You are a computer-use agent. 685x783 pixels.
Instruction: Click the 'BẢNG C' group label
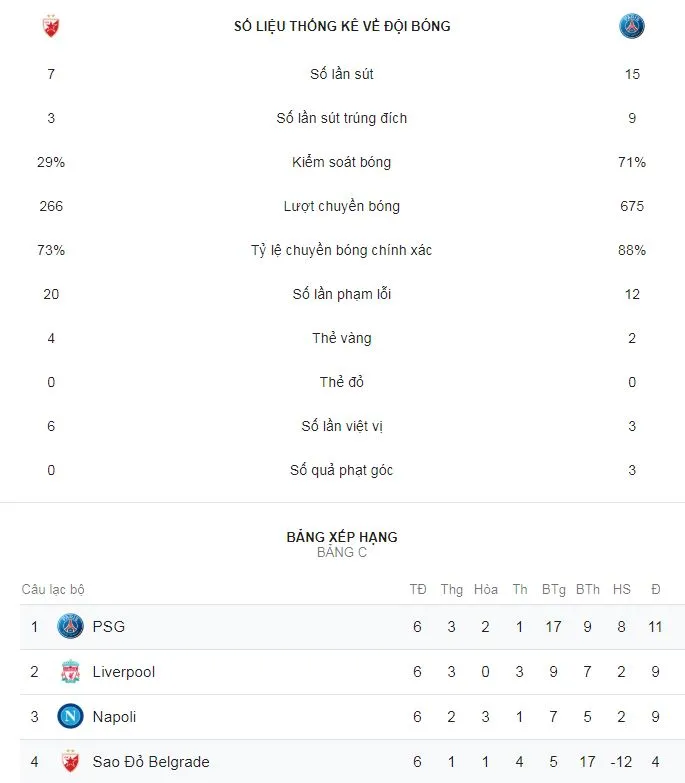pos(342,553)
